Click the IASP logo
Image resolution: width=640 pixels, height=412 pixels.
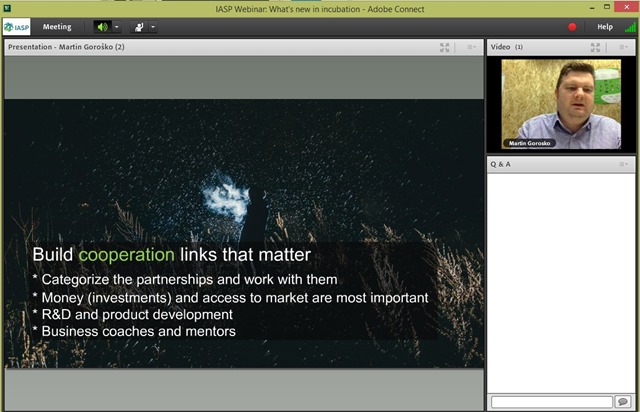tap(17, 27)
